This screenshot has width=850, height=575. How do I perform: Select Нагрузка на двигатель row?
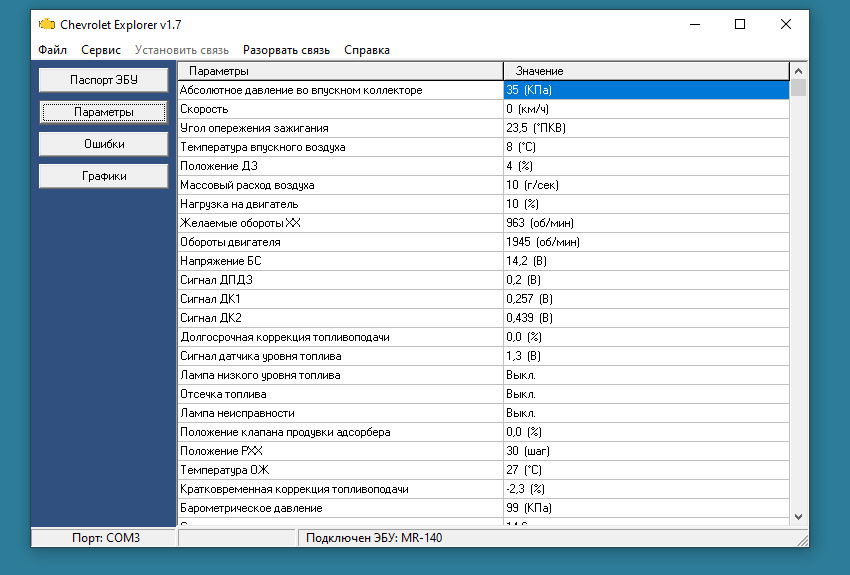pyautogui.click(x=484, y=204)
